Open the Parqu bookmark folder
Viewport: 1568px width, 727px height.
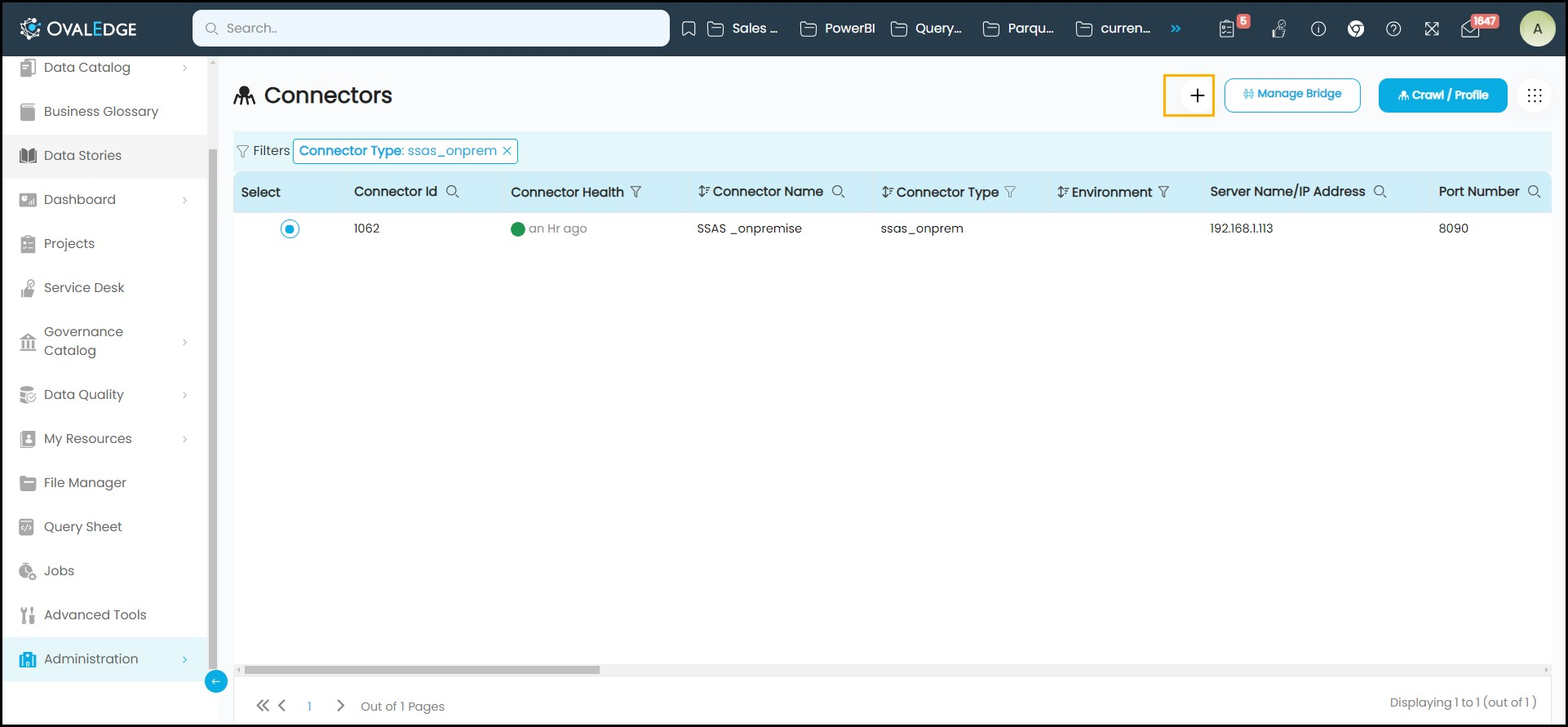(x=1018, y=29)
